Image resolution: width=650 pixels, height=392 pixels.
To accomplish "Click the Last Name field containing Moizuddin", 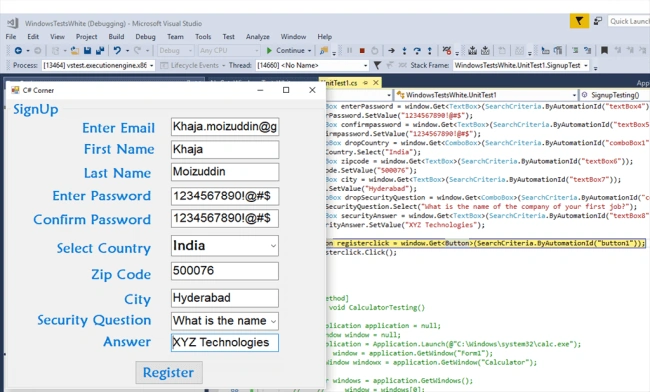I will (x=225, y=172).
